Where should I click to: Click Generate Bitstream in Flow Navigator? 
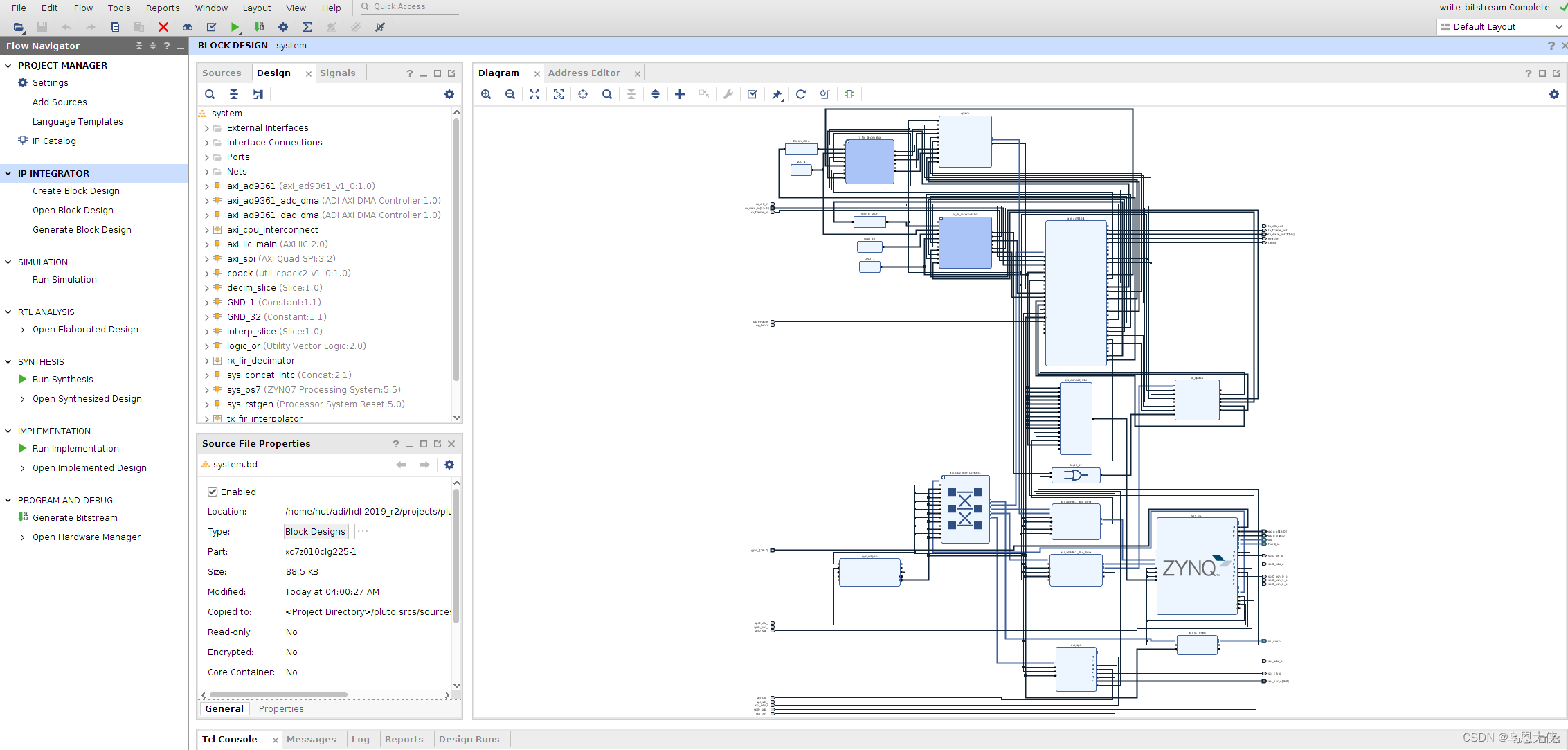[75, 517]
